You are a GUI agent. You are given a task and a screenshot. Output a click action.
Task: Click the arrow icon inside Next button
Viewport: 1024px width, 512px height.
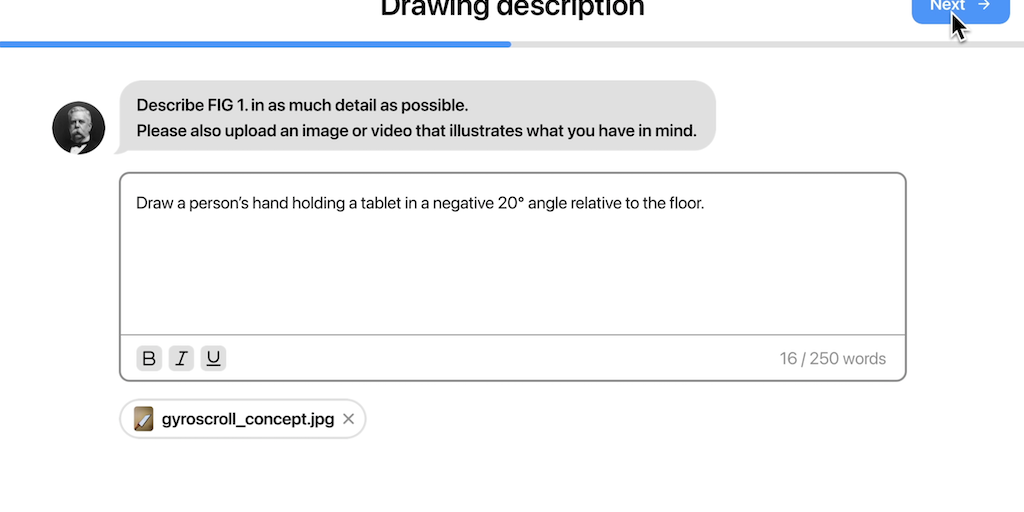click(x=984, y=6)
